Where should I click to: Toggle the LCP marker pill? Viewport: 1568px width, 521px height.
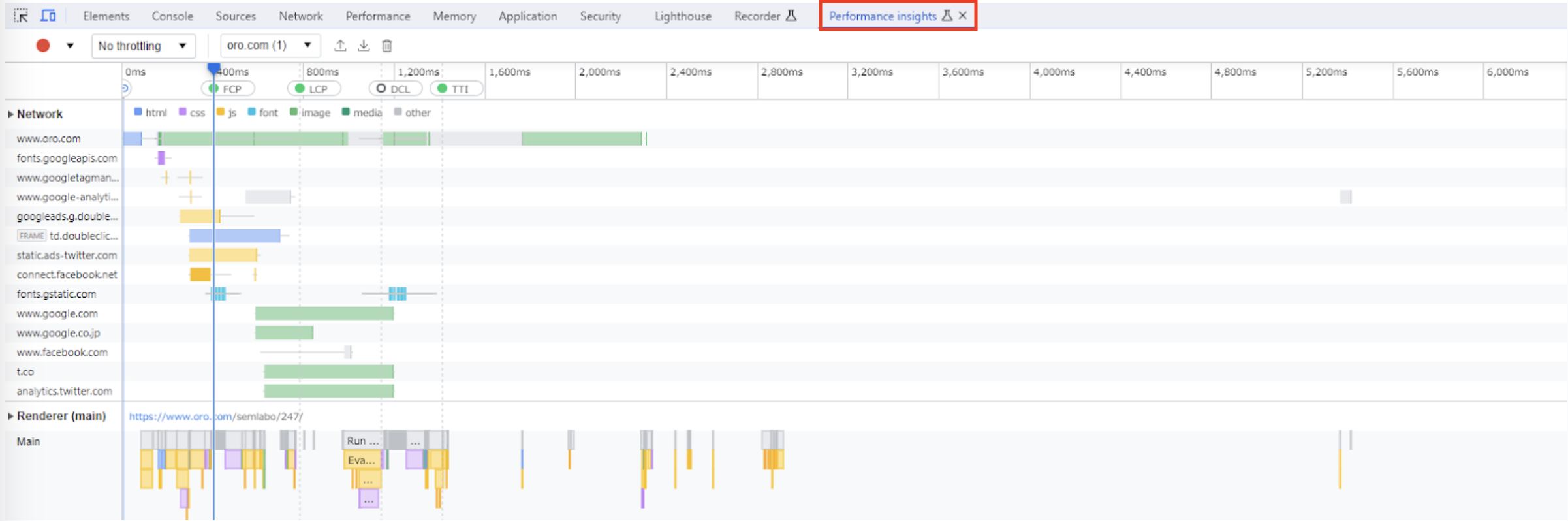pos(313,89)
